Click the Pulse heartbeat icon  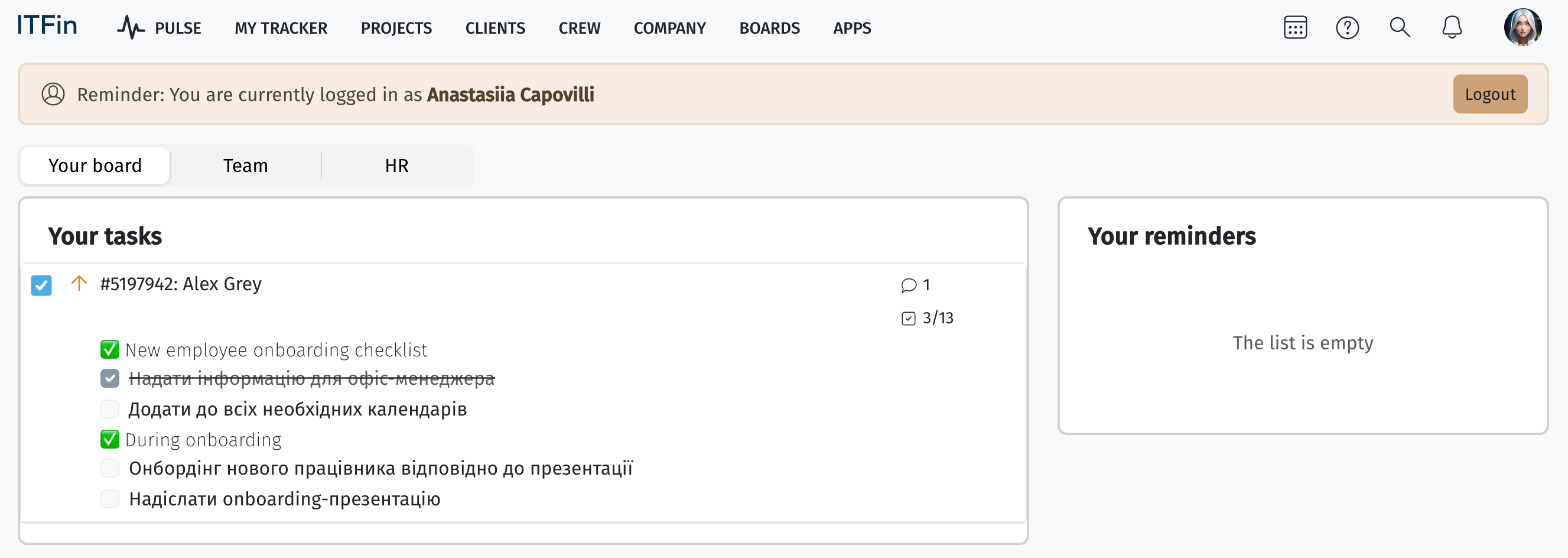click(130, 28)
